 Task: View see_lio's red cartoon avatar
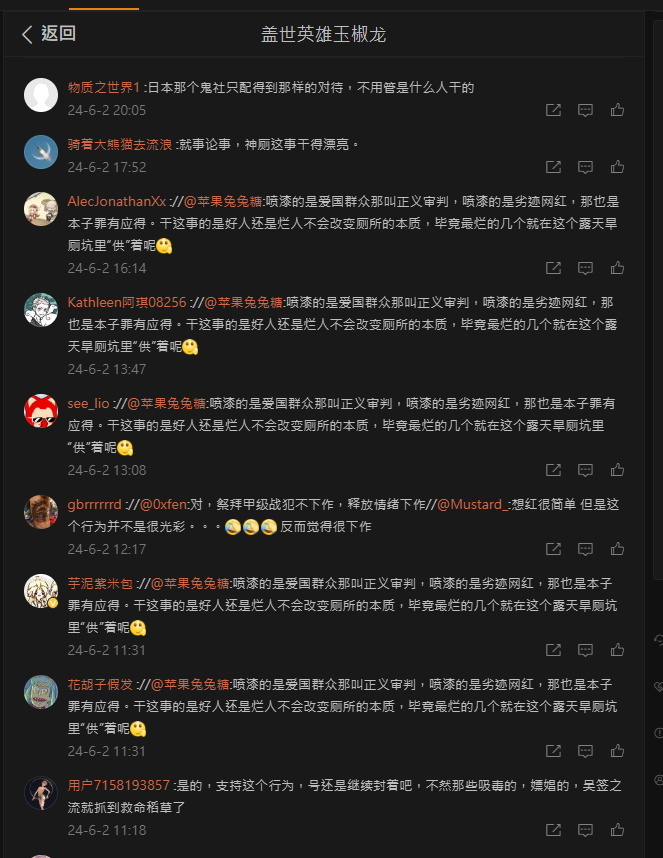pyautogui.click(x=41, y=411)
